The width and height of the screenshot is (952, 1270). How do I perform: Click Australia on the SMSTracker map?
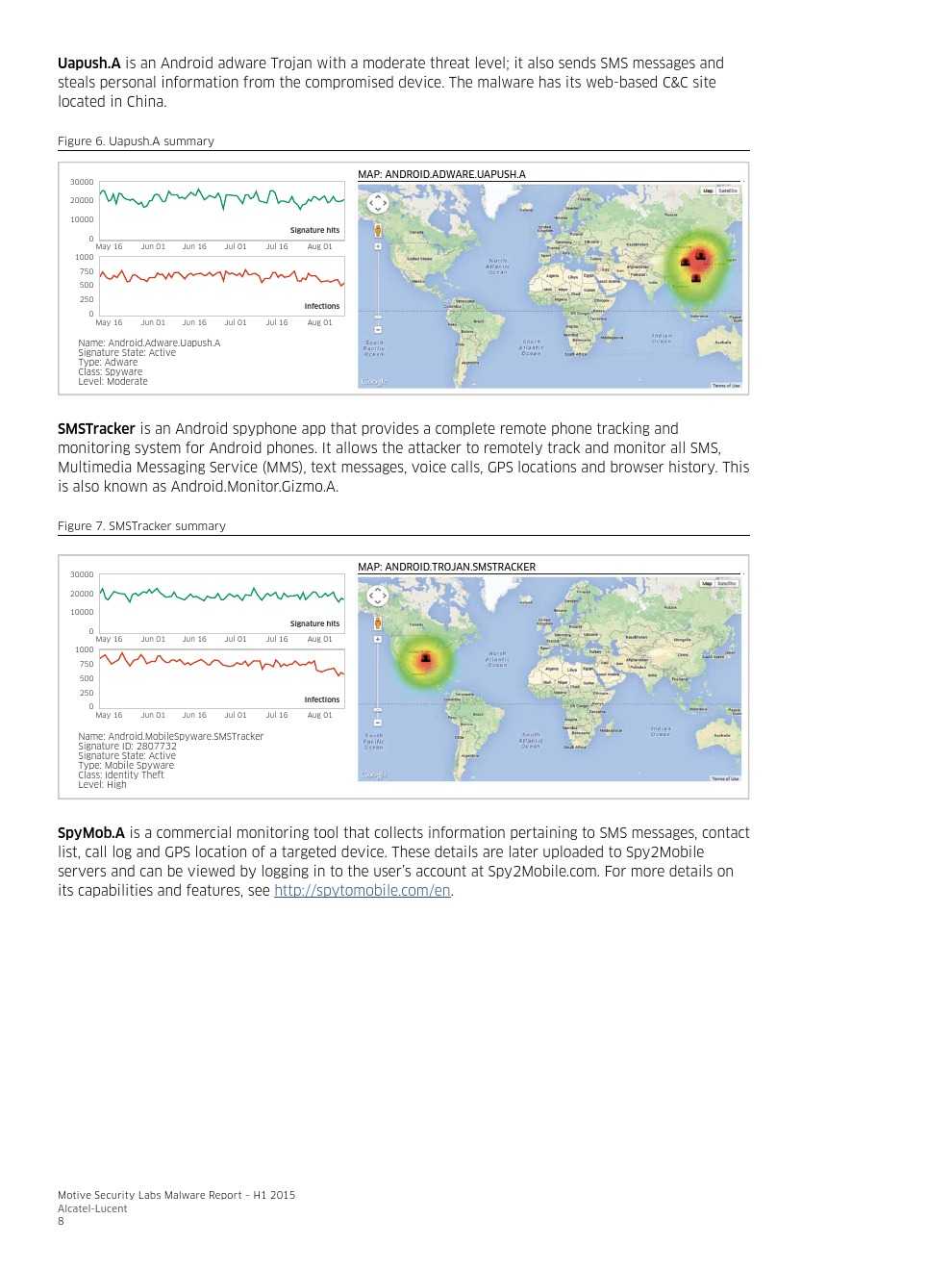click(721, 735)
